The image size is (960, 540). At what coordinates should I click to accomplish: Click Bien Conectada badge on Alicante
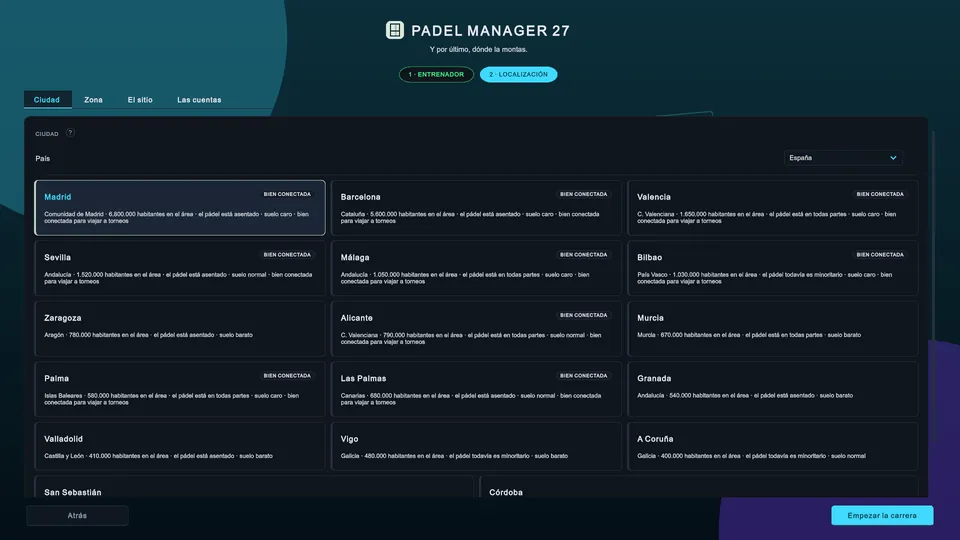click(583, 315)
